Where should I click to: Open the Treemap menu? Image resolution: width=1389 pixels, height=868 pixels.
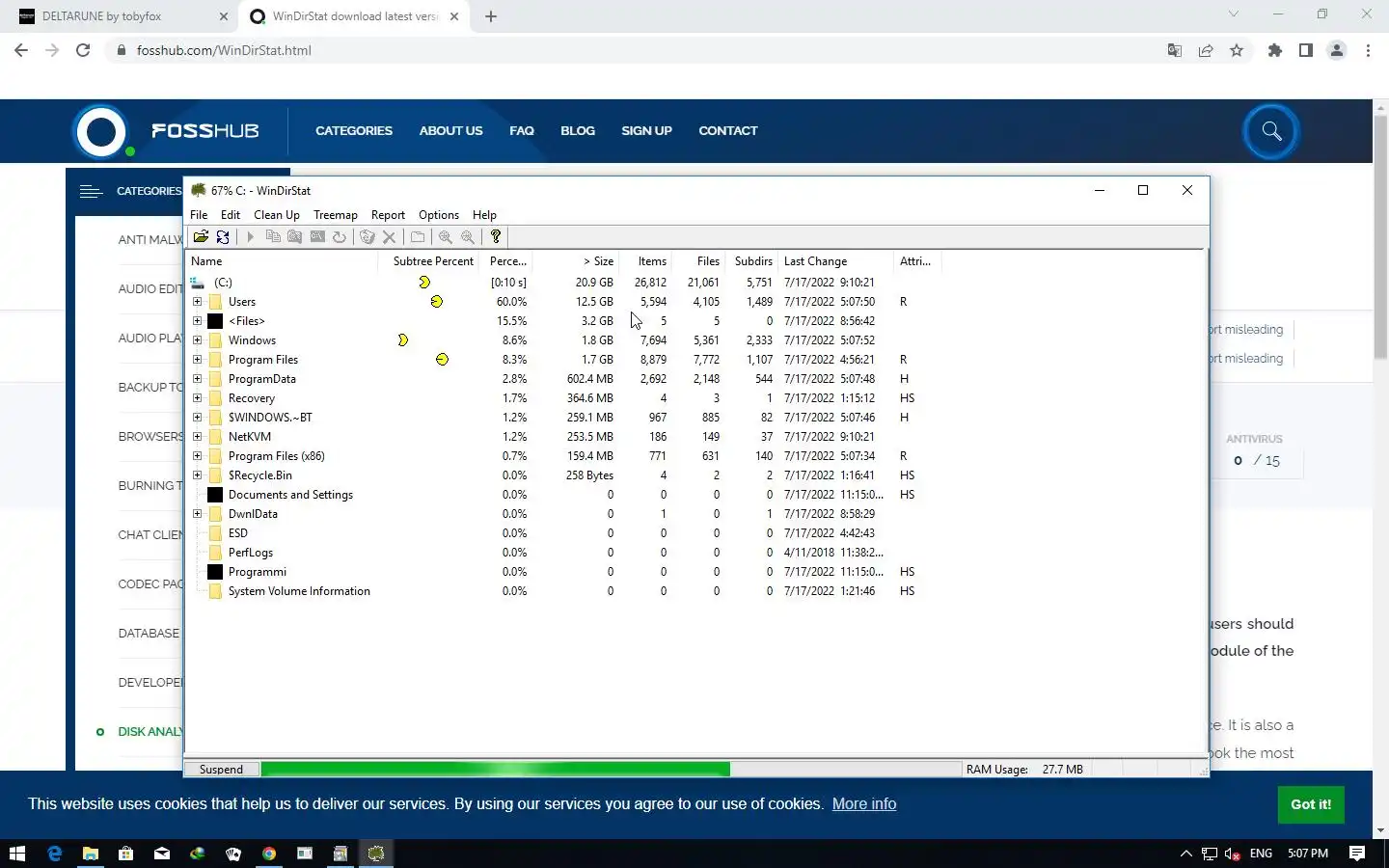(336, 215)
